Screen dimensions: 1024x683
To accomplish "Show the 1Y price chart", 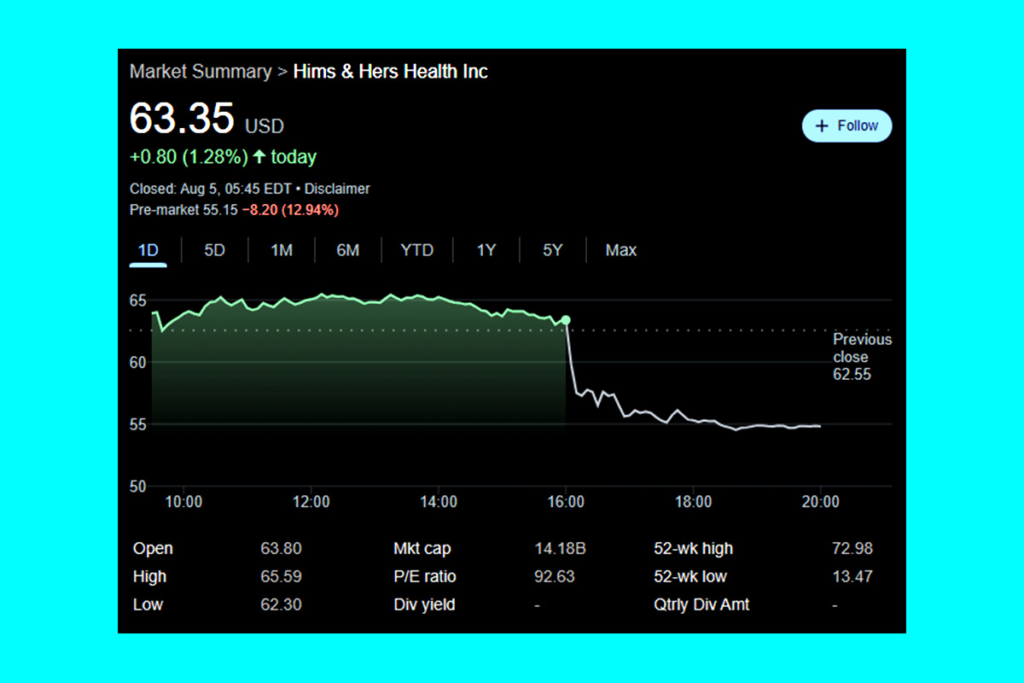I will pyautogui.click(x=486, y=250).
